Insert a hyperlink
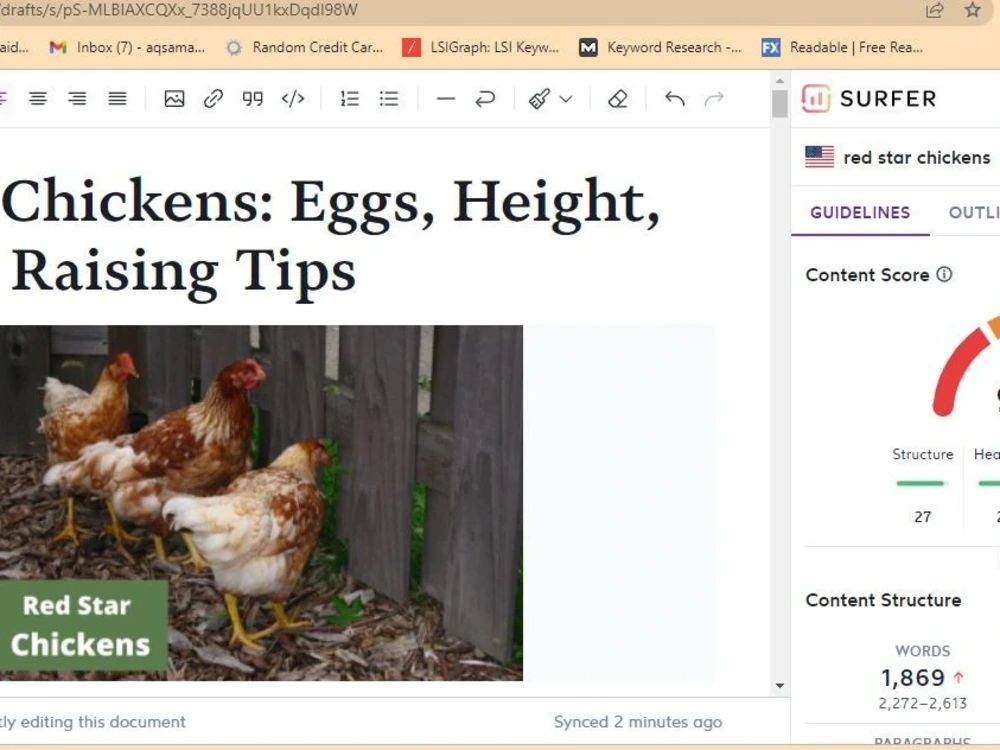Screen dimensions: 1000x750 [x=213, y=99]
